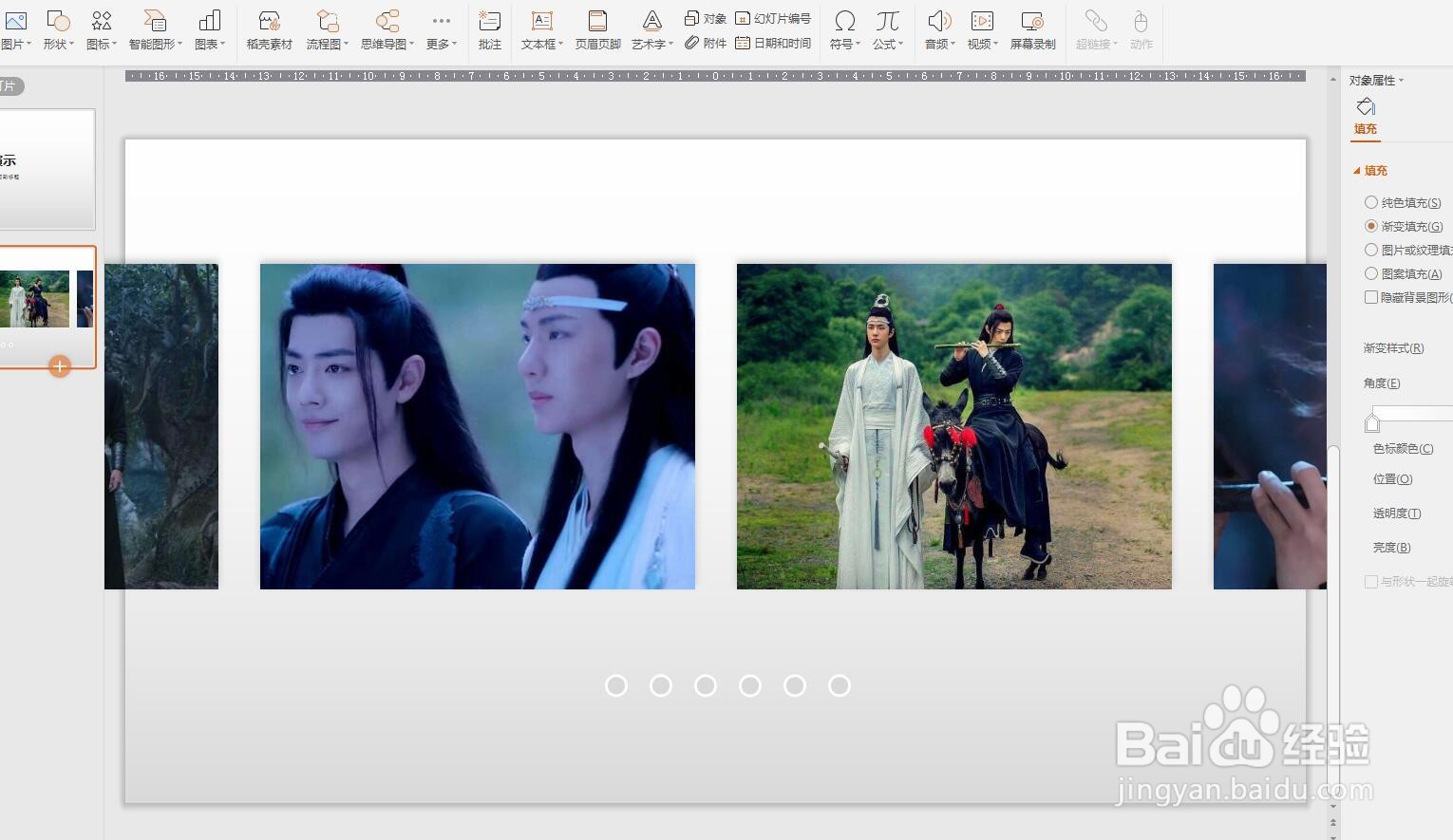Select the partially visible left forest picture
Screen dimensions: 1453x840
coord(161,426)
